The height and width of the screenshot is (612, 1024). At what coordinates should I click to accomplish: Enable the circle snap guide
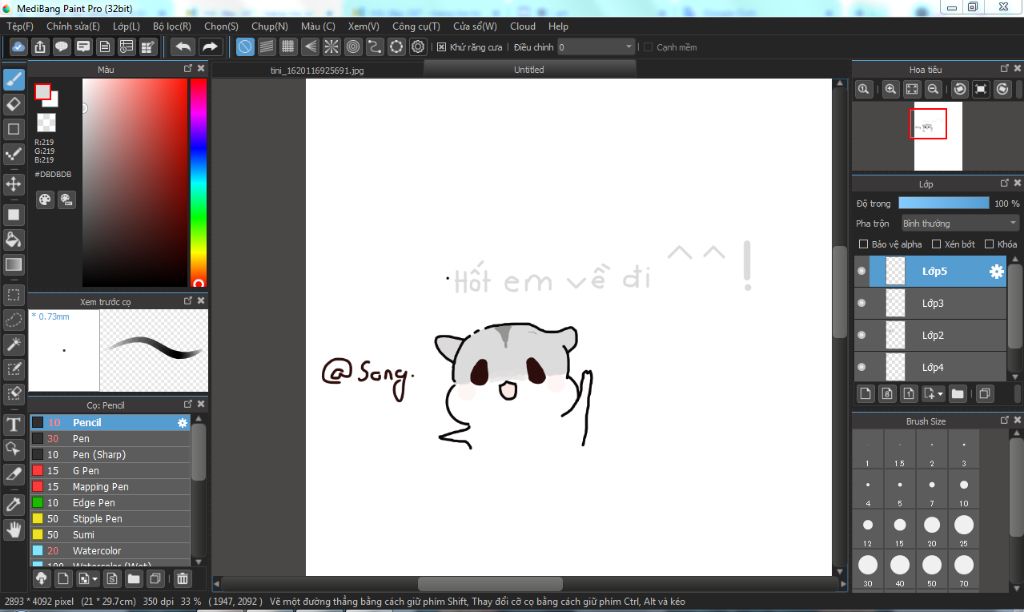pyautogui.click(x=353, y=47)
